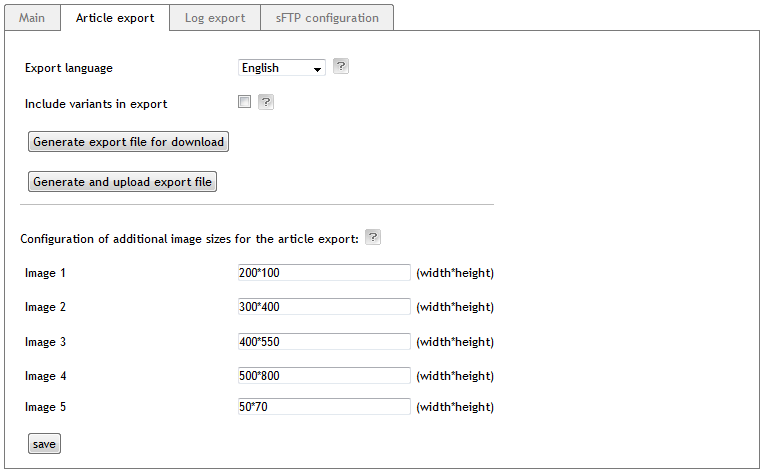The image size is (766, 471).
Task: Click Generate export file for download
Action: pyautogui.click(x=128, y=142)
